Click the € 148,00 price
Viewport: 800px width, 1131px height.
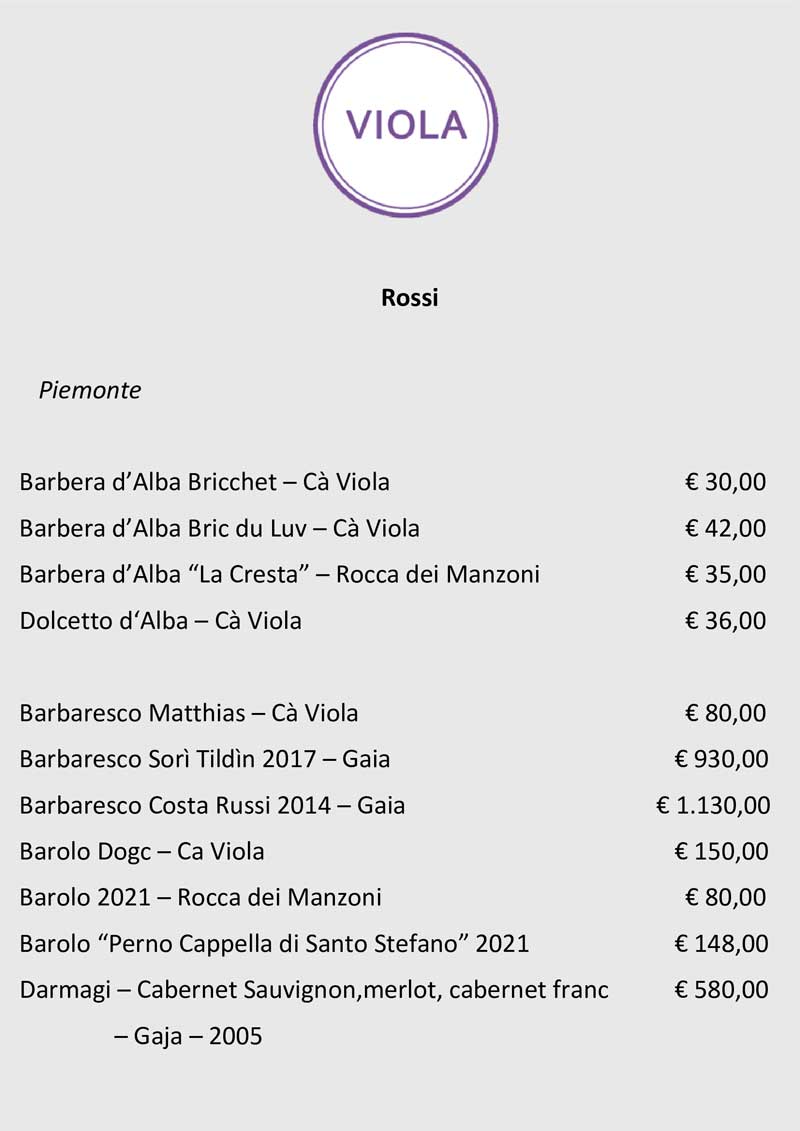point(721,944)
